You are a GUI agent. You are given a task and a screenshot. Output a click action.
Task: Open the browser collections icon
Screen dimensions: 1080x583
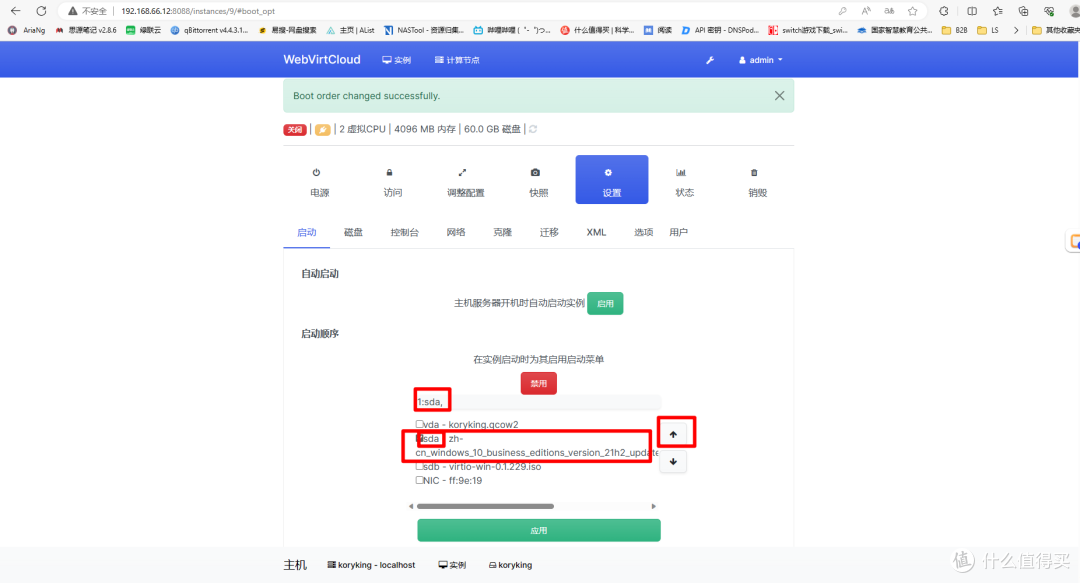(1024, 11)
